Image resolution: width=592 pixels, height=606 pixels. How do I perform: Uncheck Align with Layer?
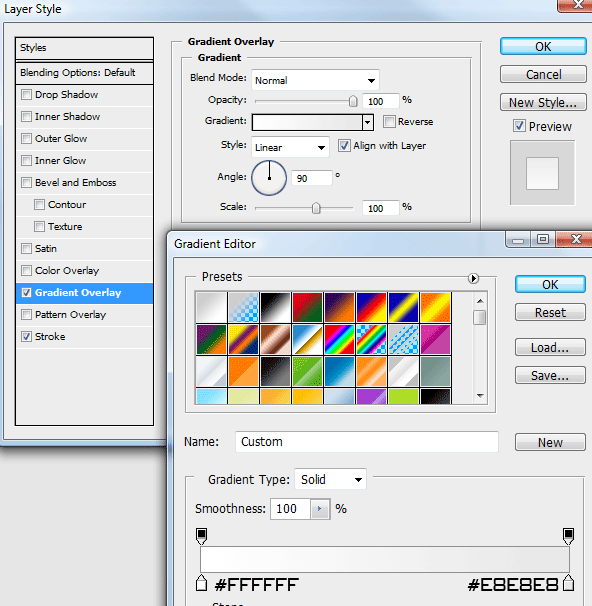344,146
